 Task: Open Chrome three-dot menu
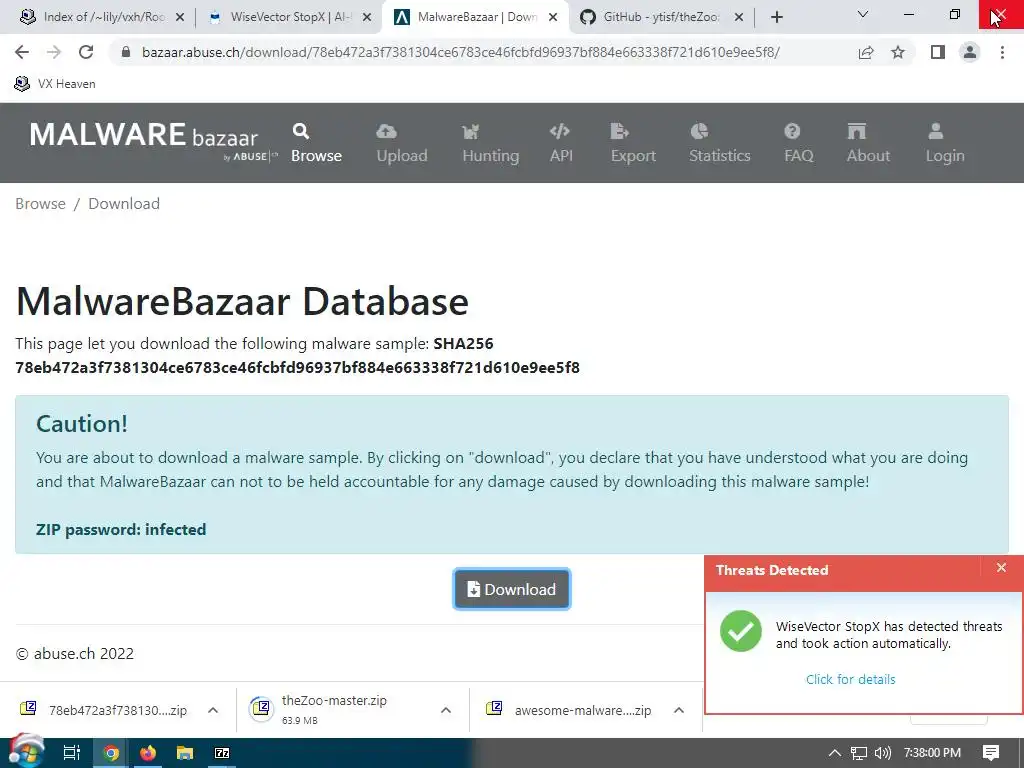pos(1002,52)
